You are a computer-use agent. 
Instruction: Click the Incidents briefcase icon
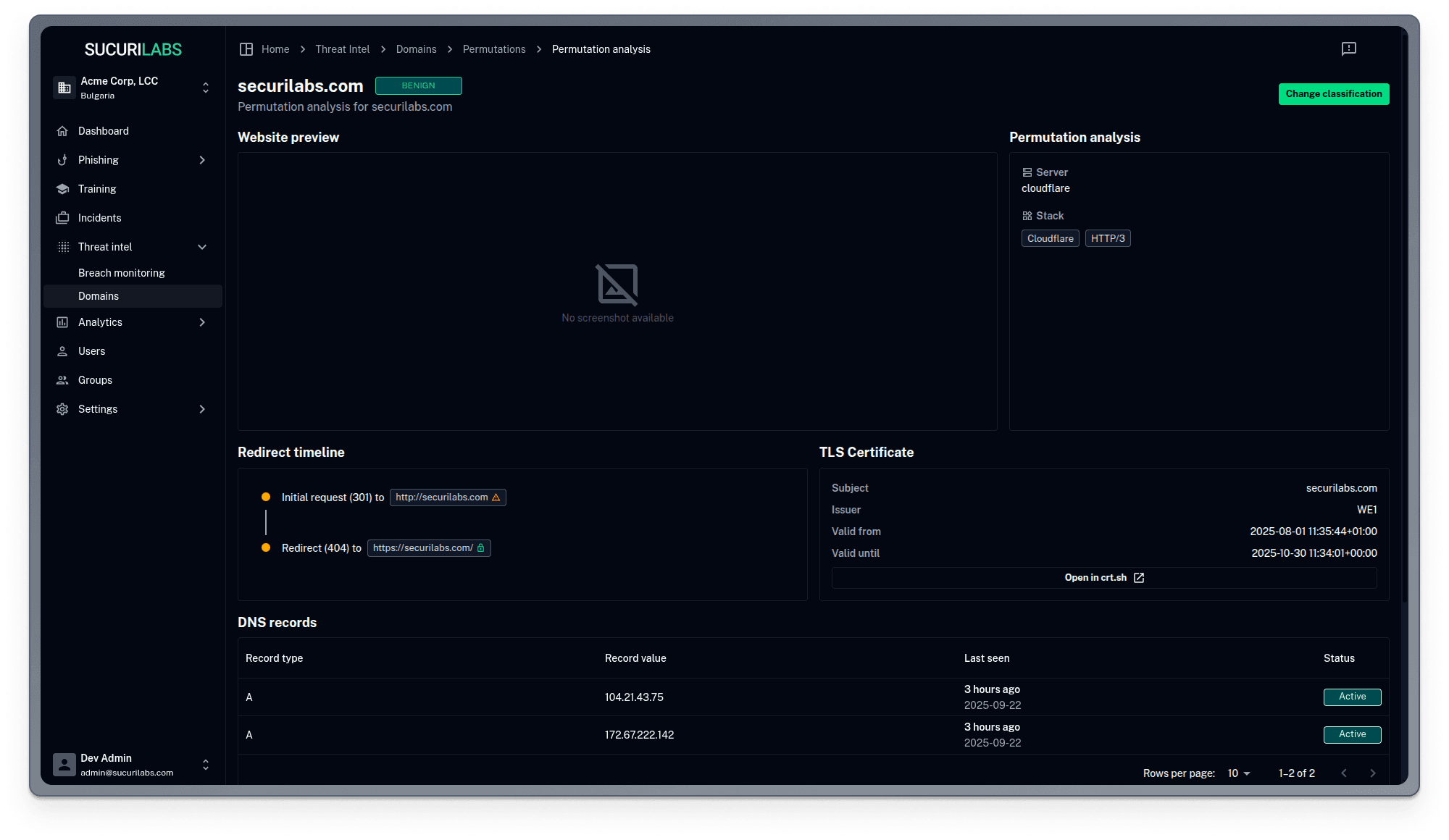point(62,218)
